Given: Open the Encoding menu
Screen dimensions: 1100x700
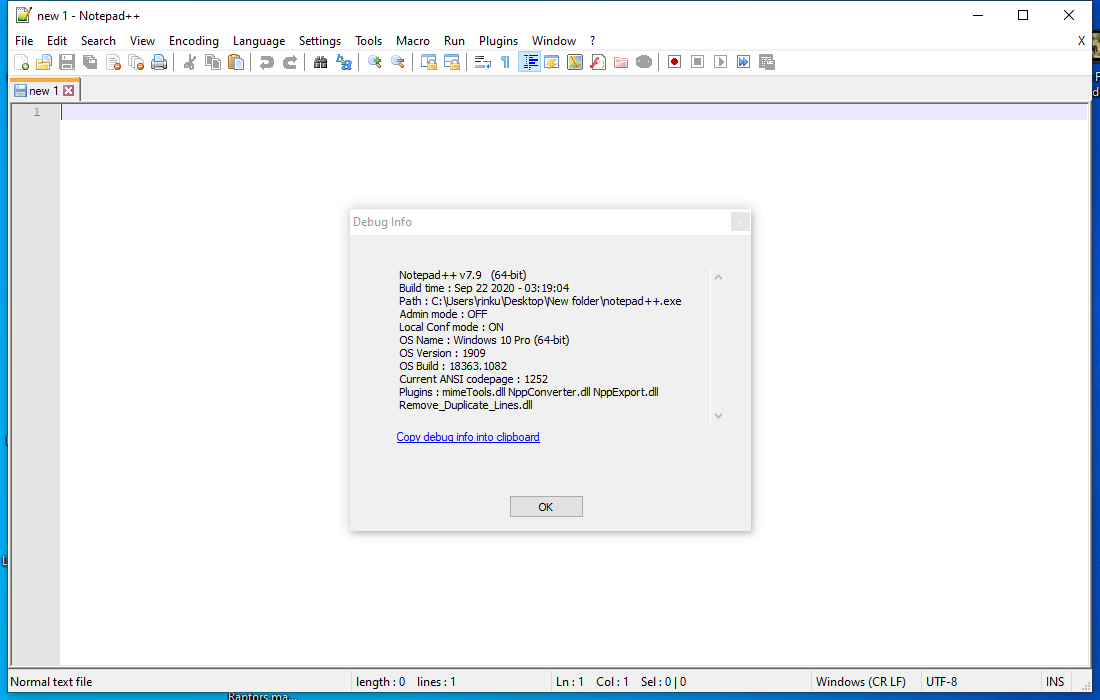Looking at the screenshot, I should [194, 41].
